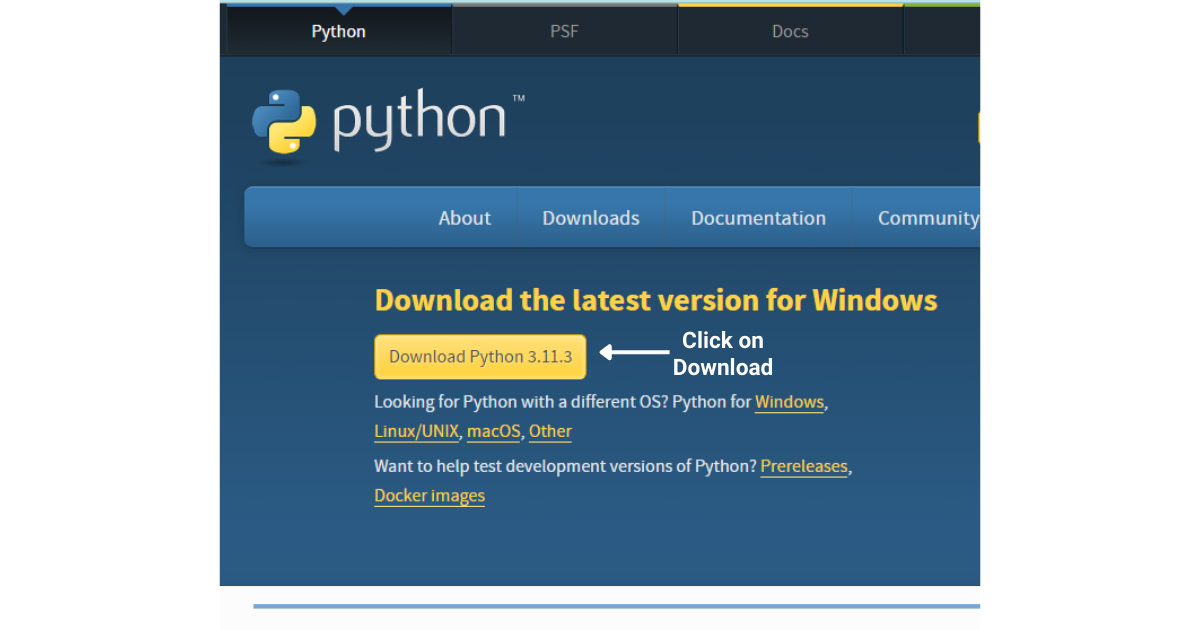1200x630 pixels.
Task: Open the Python top tab
Action: pyautogui.click(x=339, y=31)
